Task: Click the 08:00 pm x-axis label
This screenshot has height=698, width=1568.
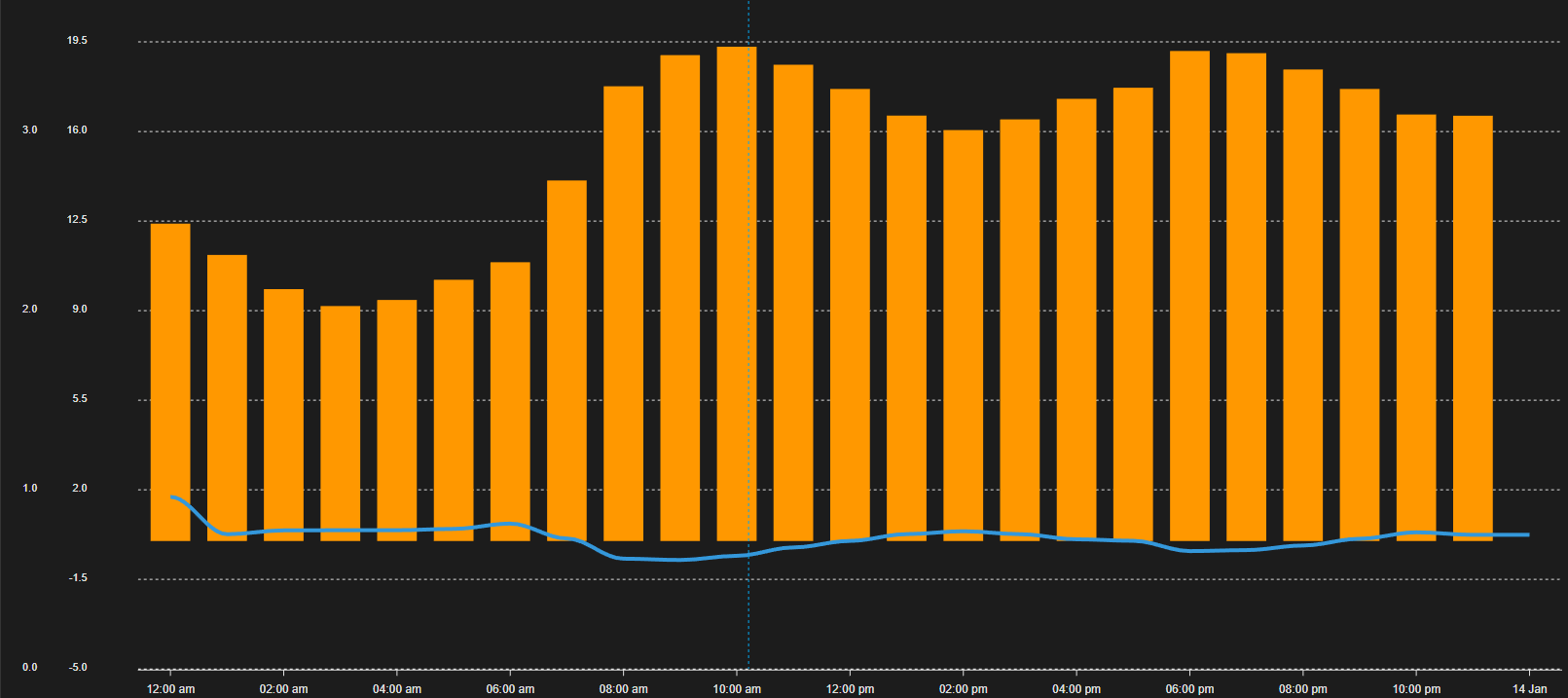Action: coord(1302,689)
